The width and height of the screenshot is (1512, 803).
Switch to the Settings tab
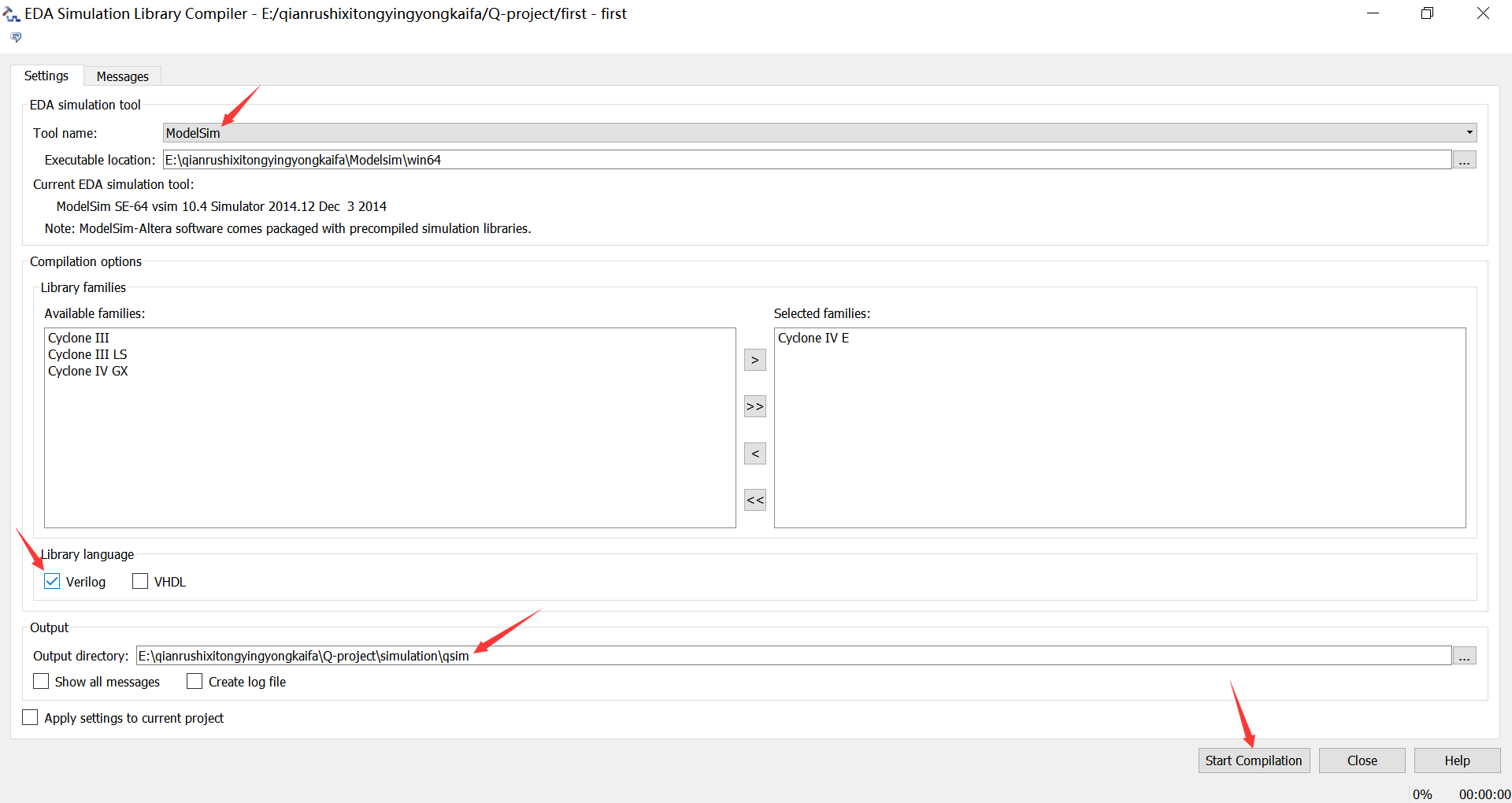pyautogui.click(x=46, y=76)
